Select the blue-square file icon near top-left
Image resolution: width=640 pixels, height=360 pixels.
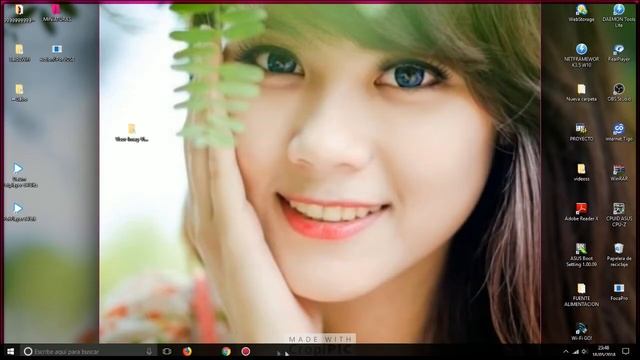[x=57, y=53]
